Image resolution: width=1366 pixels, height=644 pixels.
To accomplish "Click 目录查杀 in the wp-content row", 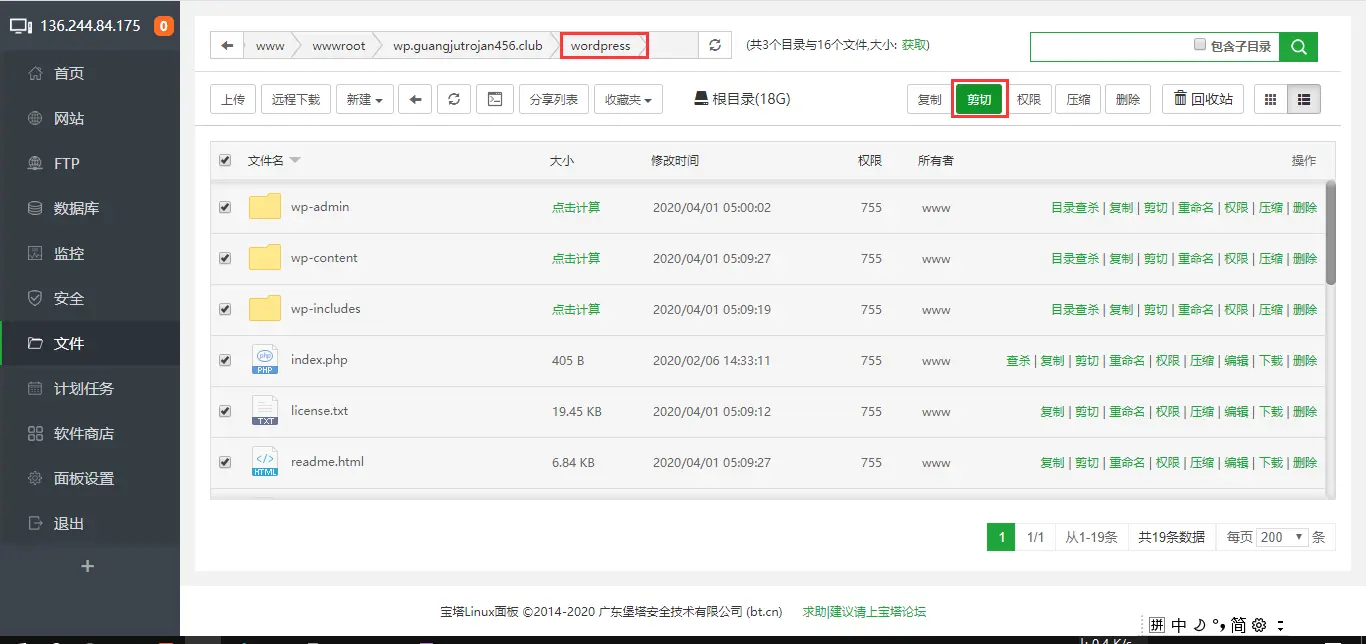I will pos(1075,258).
